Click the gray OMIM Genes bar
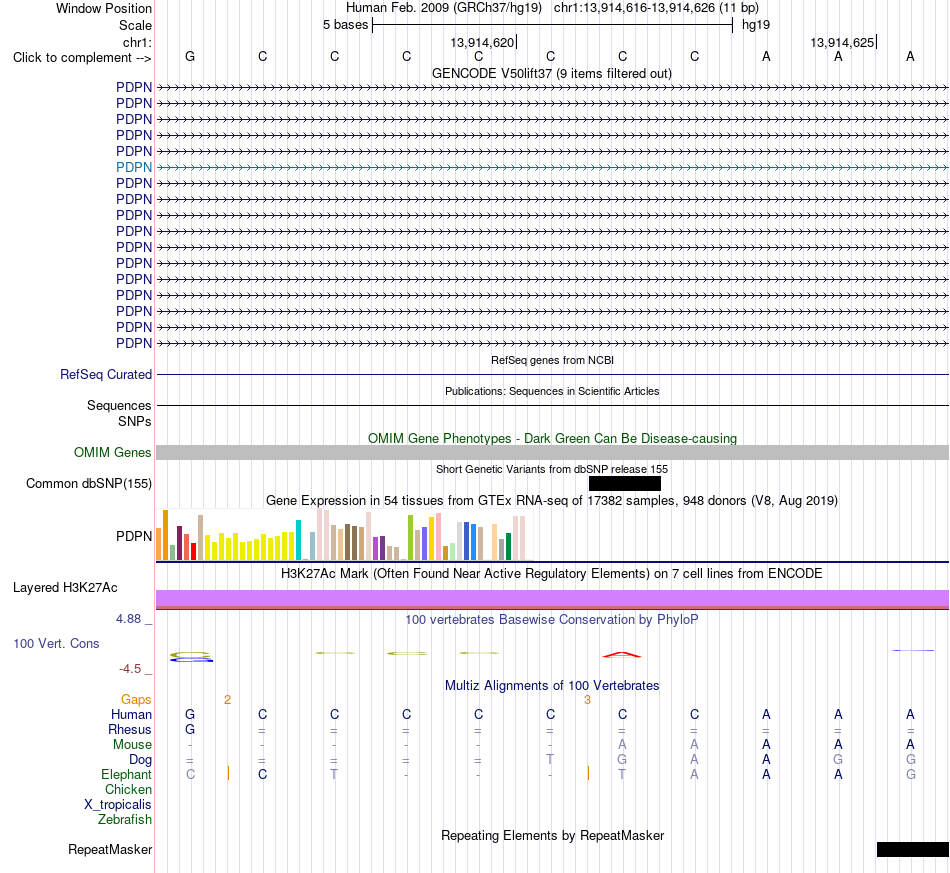The image size is (950, 873). [x=552, y=453]
